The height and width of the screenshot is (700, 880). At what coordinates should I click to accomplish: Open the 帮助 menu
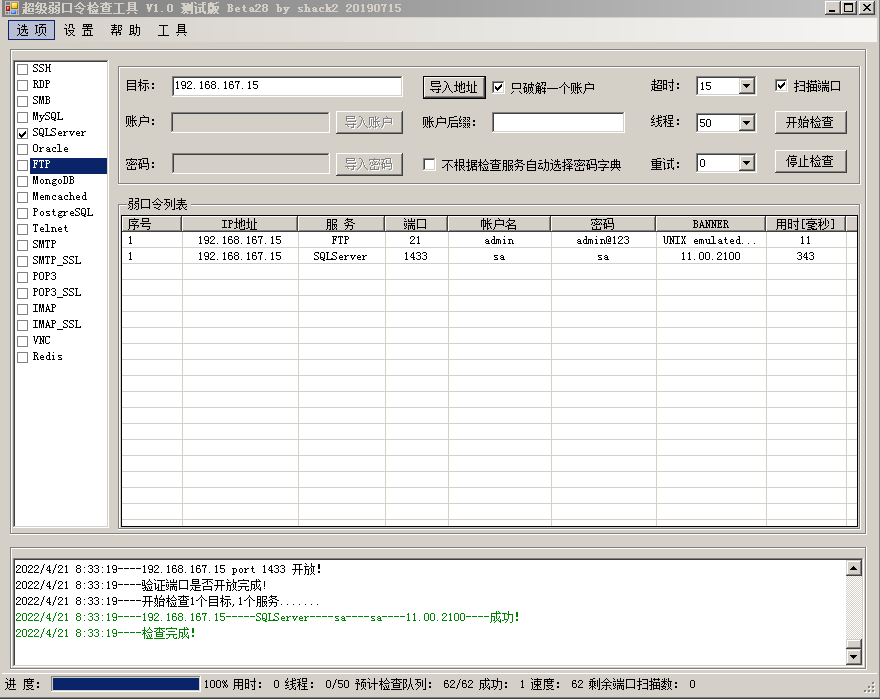point(125,30)
